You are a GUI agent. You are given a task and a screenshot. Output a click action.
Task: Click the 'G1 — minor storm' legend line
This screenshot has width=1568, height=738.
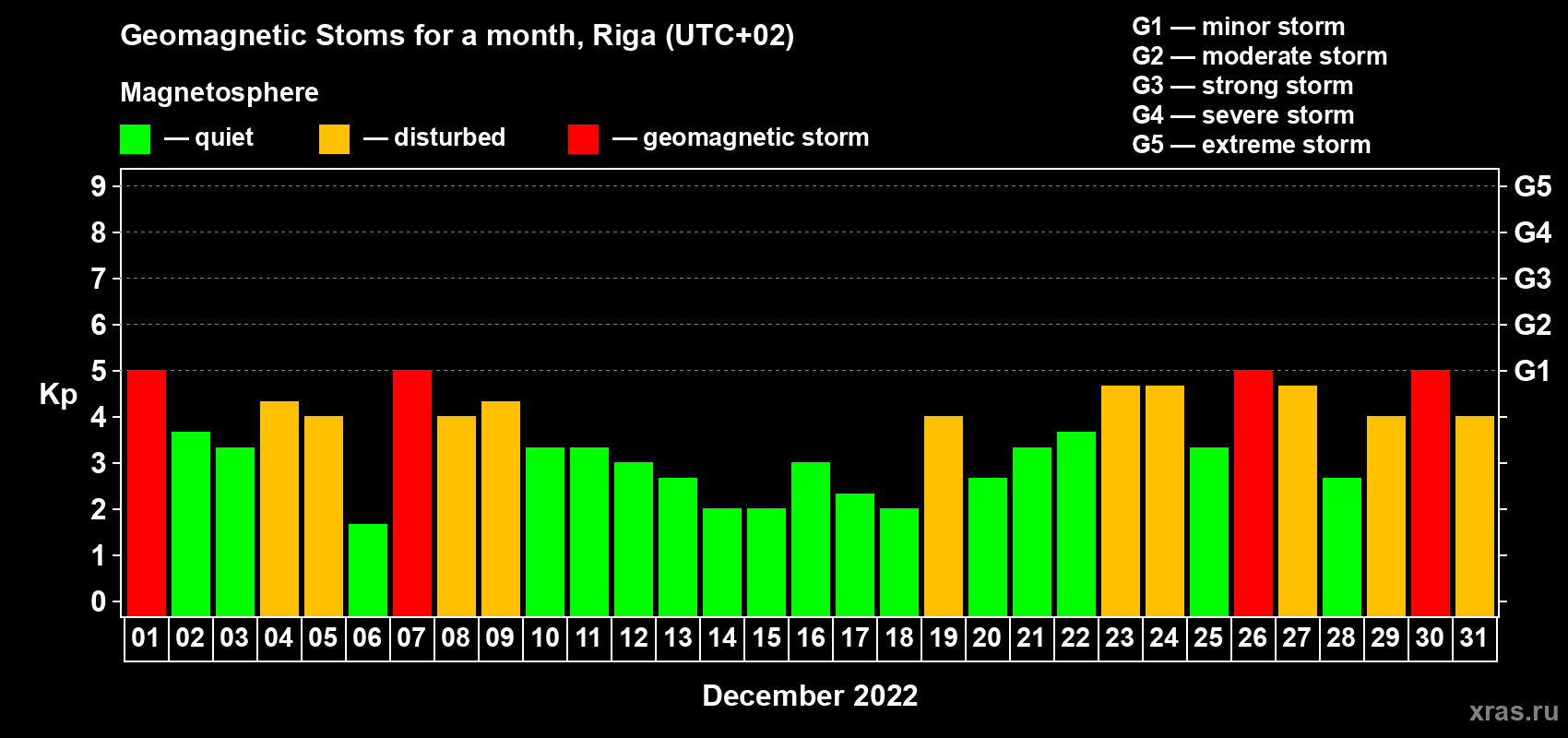coord(1239,27)
